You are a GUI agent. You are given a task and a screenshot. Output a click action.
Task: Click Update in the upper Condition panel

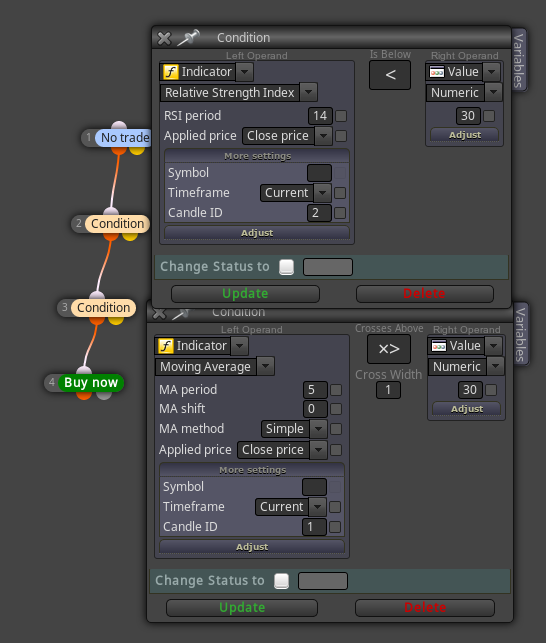pos(245,294)
